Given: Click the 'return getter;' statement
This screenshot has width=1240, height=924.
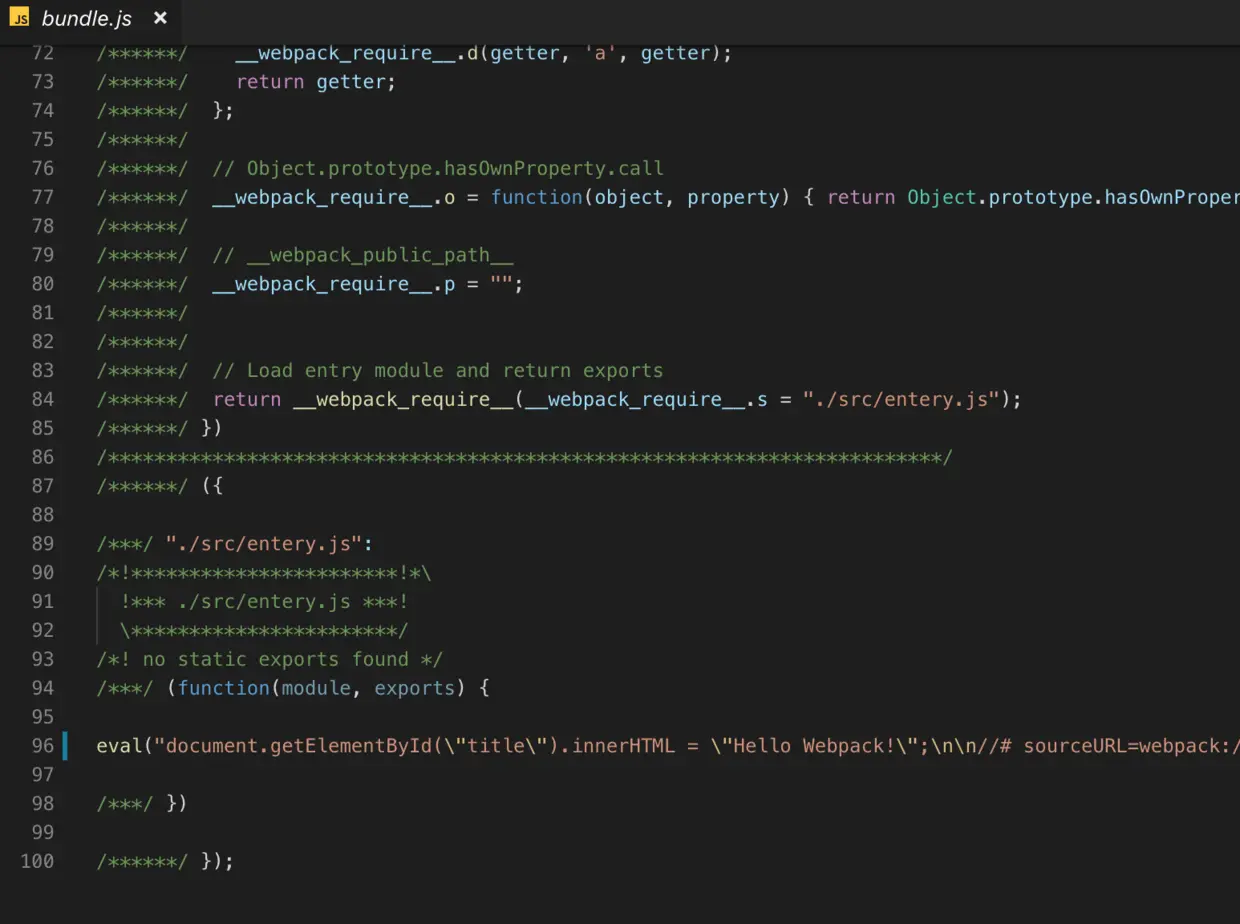Looking at the screenshot, I should 316,82.
